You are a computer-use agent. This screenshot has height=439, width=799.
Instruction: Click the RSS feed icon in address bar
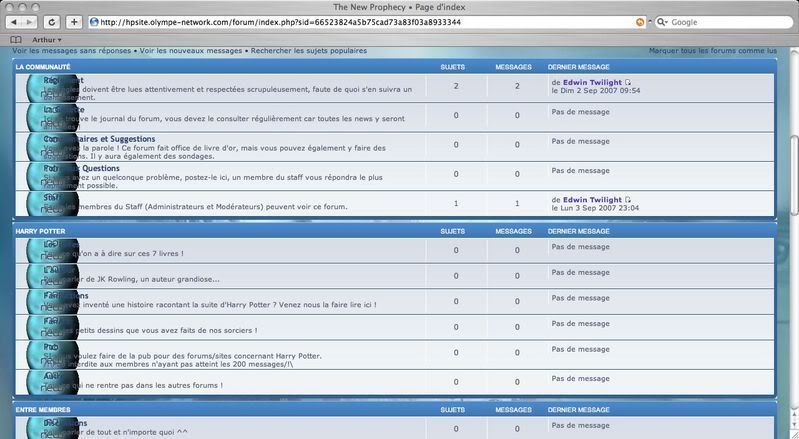pyautogui.click(x=641, y=22)
